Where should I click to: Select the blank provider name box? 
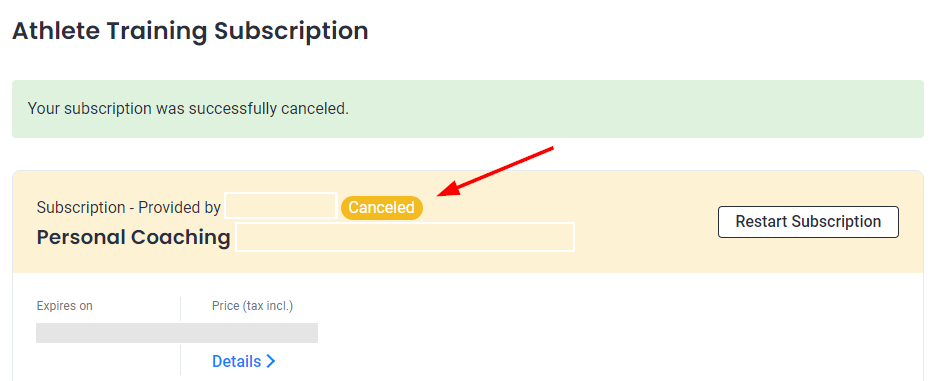(x=281, y=206)
